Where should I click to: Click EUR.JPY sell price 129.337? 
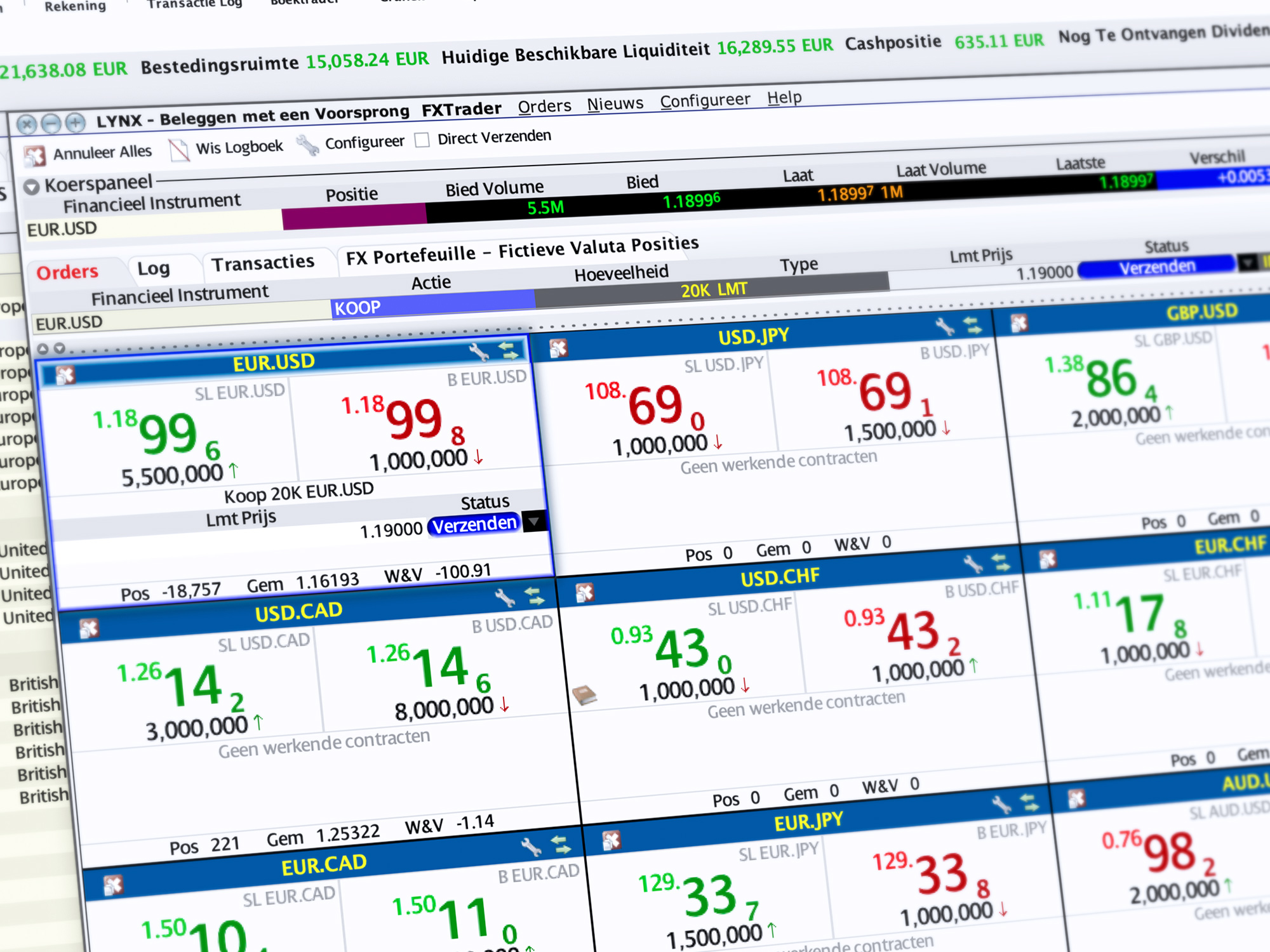click(x=698, y=895)
